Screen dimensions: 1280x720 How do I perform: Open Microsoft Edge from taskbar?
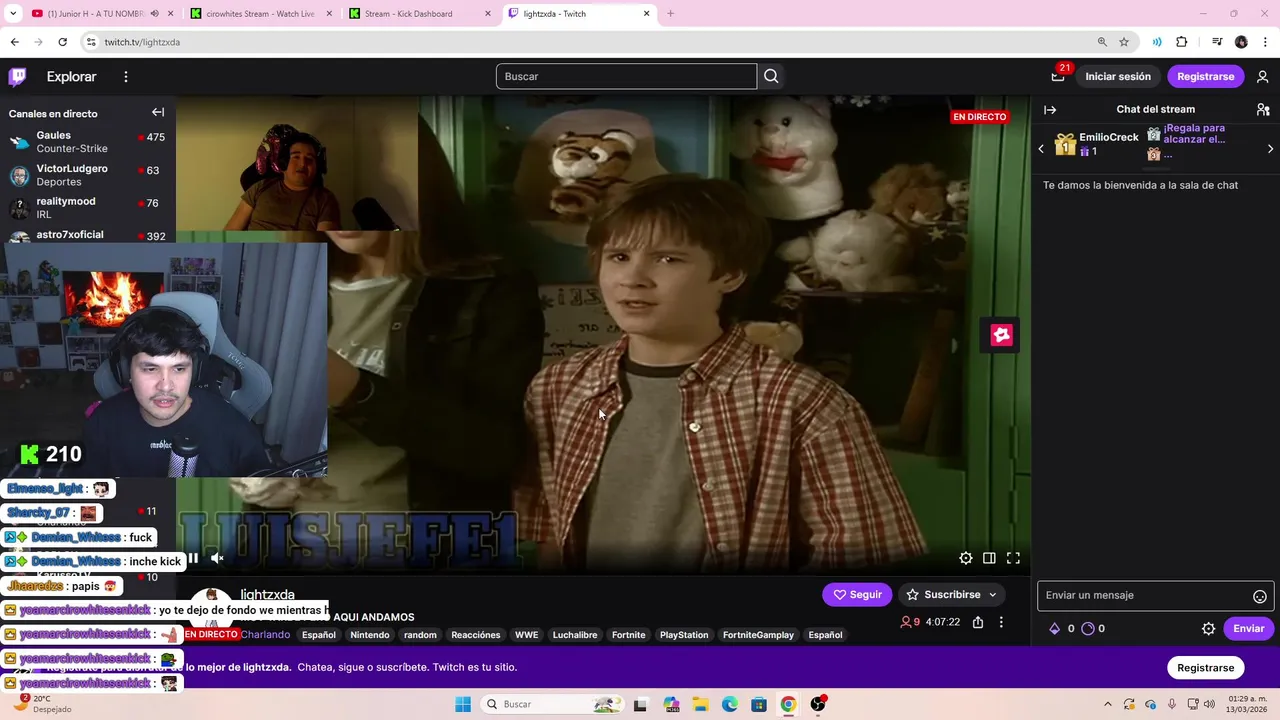730,704
